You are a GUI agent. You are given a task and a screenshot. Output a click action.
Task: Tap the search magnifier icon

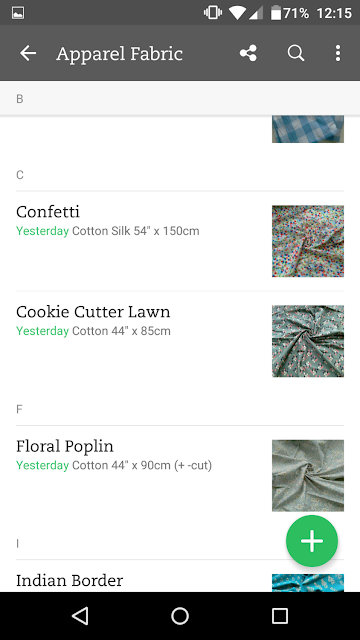pos(296,53)
